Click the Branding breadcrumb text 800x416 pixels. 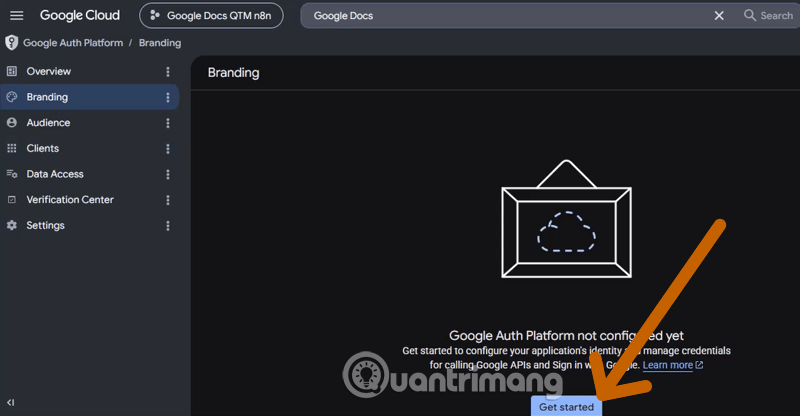[x=160, y=43]
